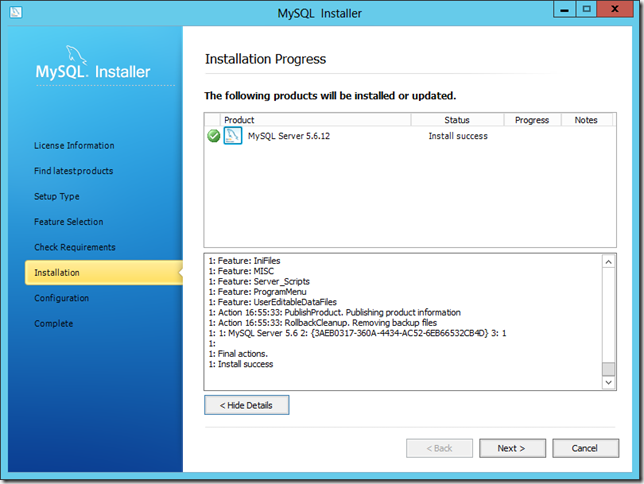Click the green success checkmark icon
Image resolution: width=644 pixels, height=484 pixels.
pos(214,136)
